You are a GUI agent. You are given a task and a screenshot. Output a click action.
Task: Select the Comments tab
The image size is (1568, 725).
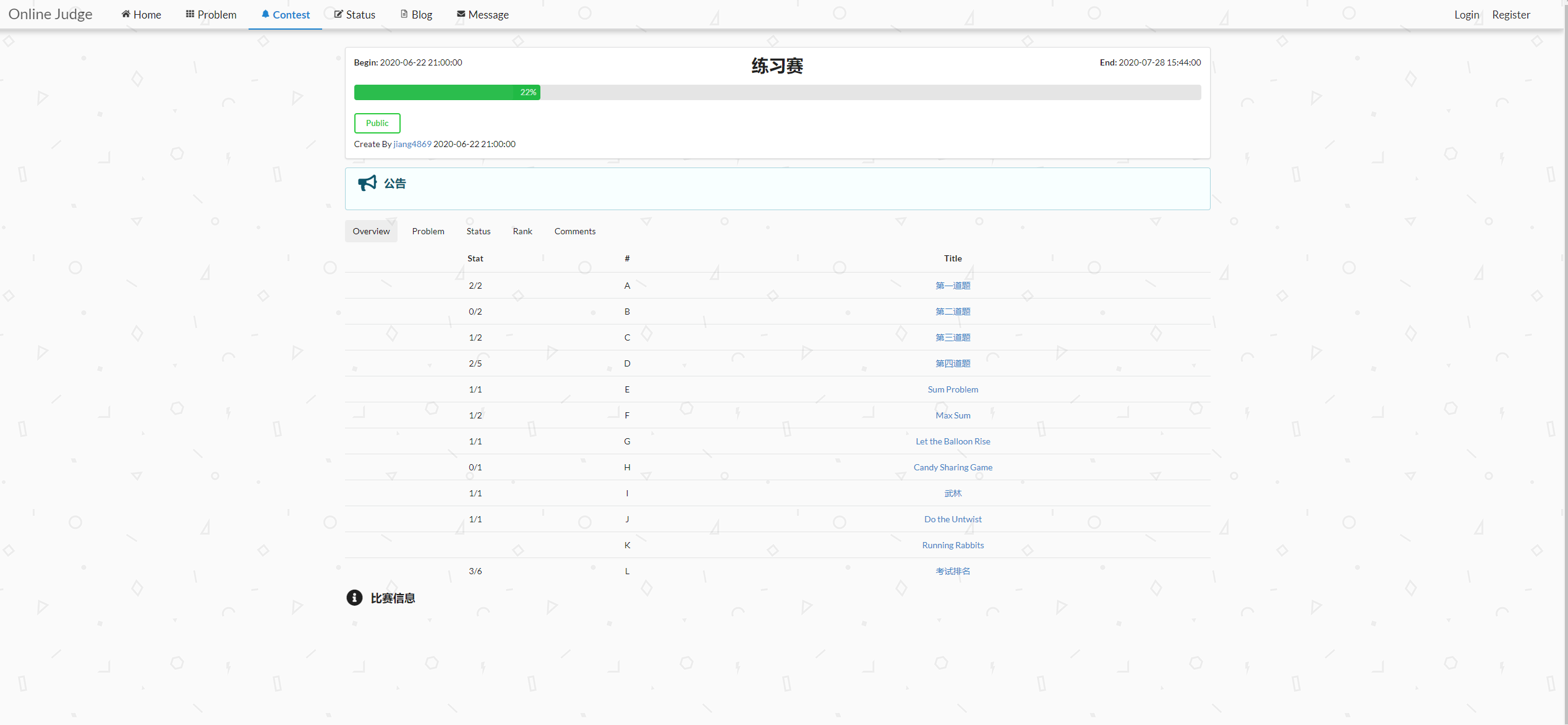(x=574, y=231)
